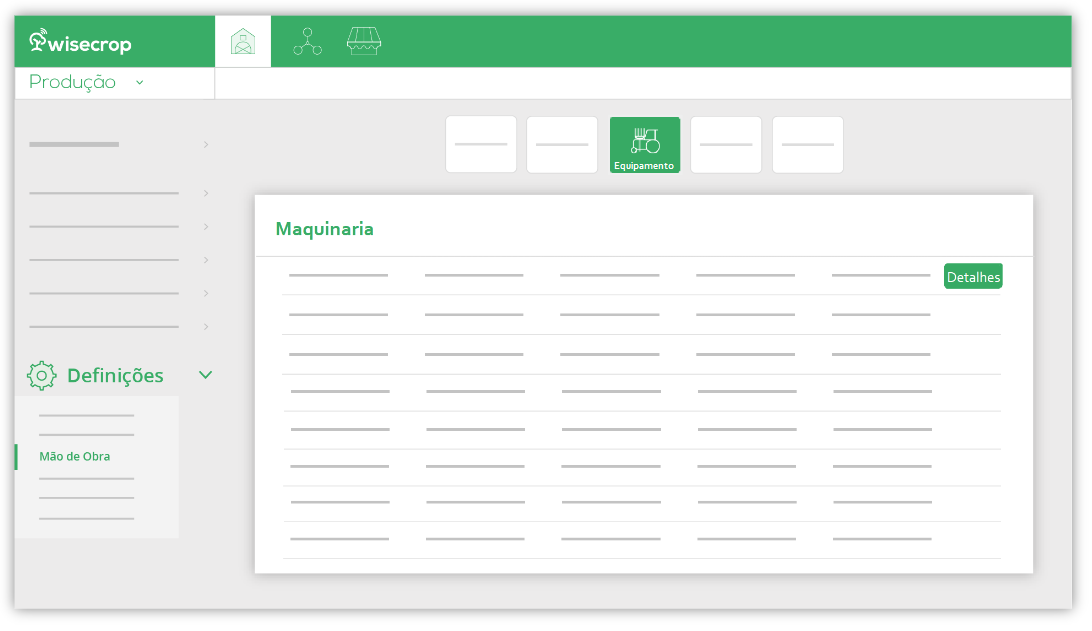Viewport: 1092px width, 631px height.
Task: Open the market stall icon tab
Action: [x=364, y=42]
